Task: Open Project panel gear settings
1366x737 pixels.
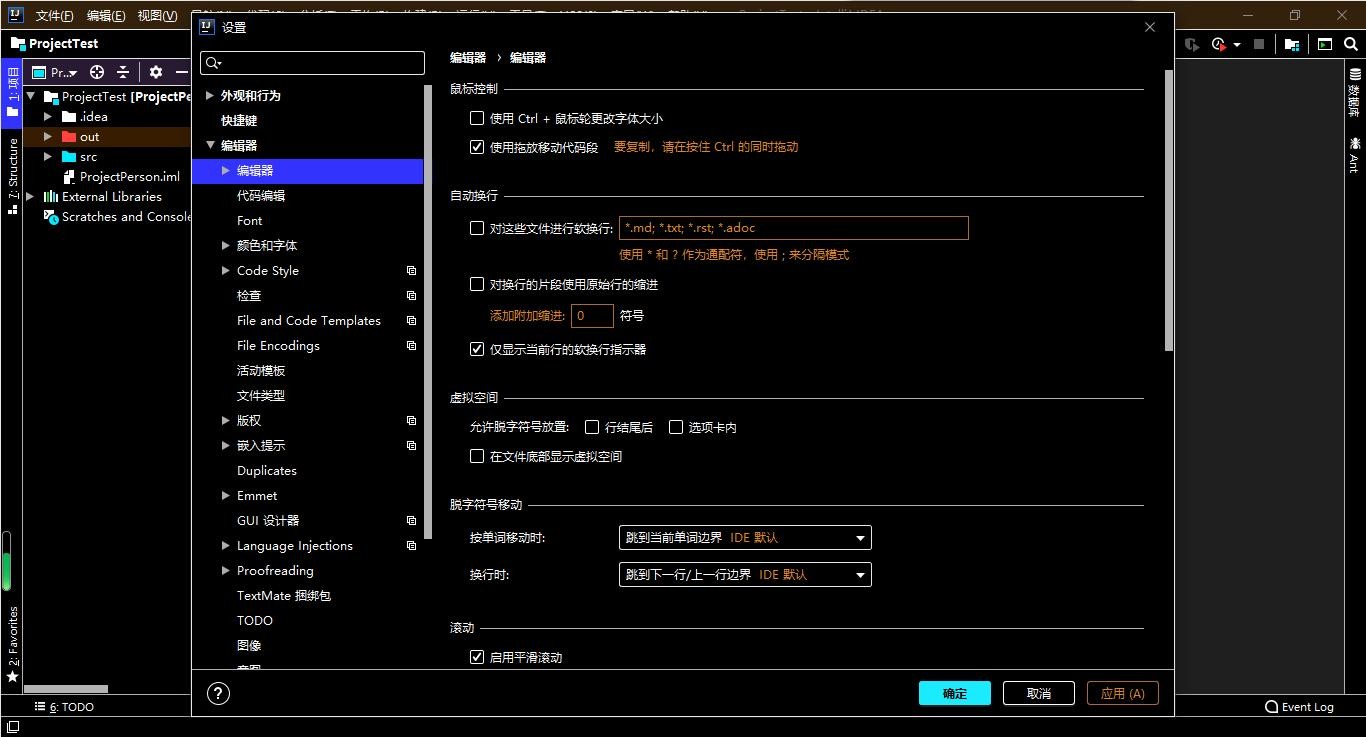Action: [155, 72]
